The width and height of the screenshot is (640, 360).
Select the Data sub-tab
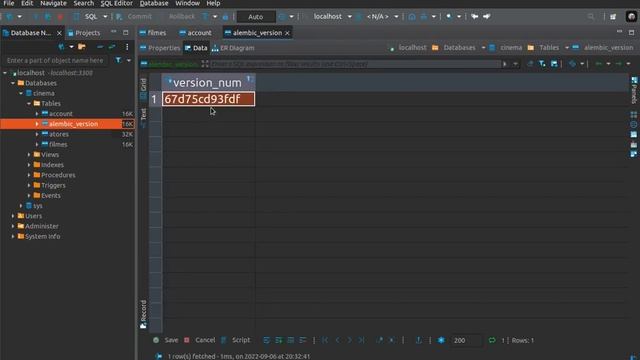(196, 48)
